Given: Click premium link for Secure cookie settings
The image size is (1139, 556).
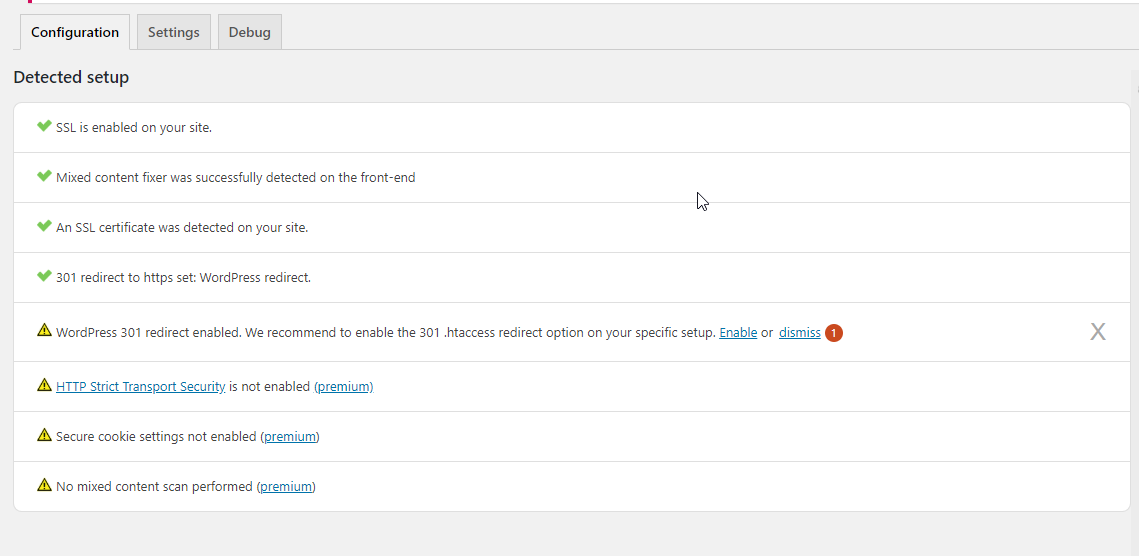Looking at the screenshot, I should point(290,437).
